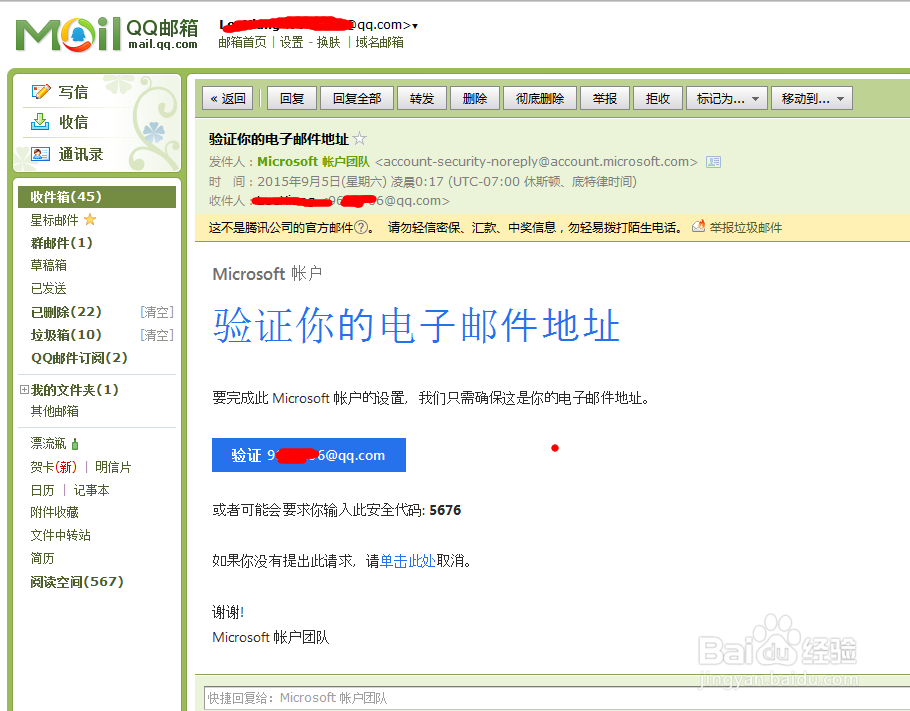The image size is (910, 711).
Task: Open 草稿箱 folder
Action: pos(48,265)
